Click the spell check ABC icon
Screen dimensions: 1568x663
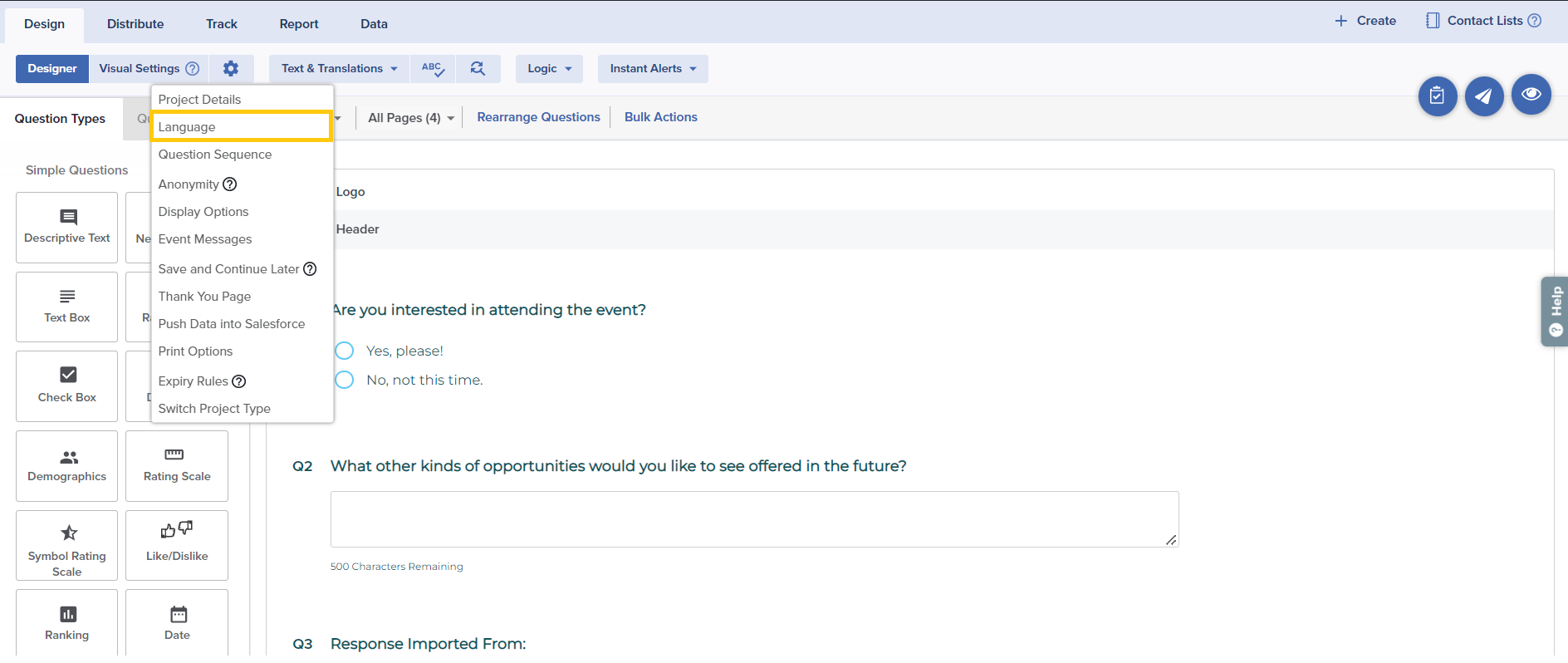pyautogui.click(x=433, y=69)
